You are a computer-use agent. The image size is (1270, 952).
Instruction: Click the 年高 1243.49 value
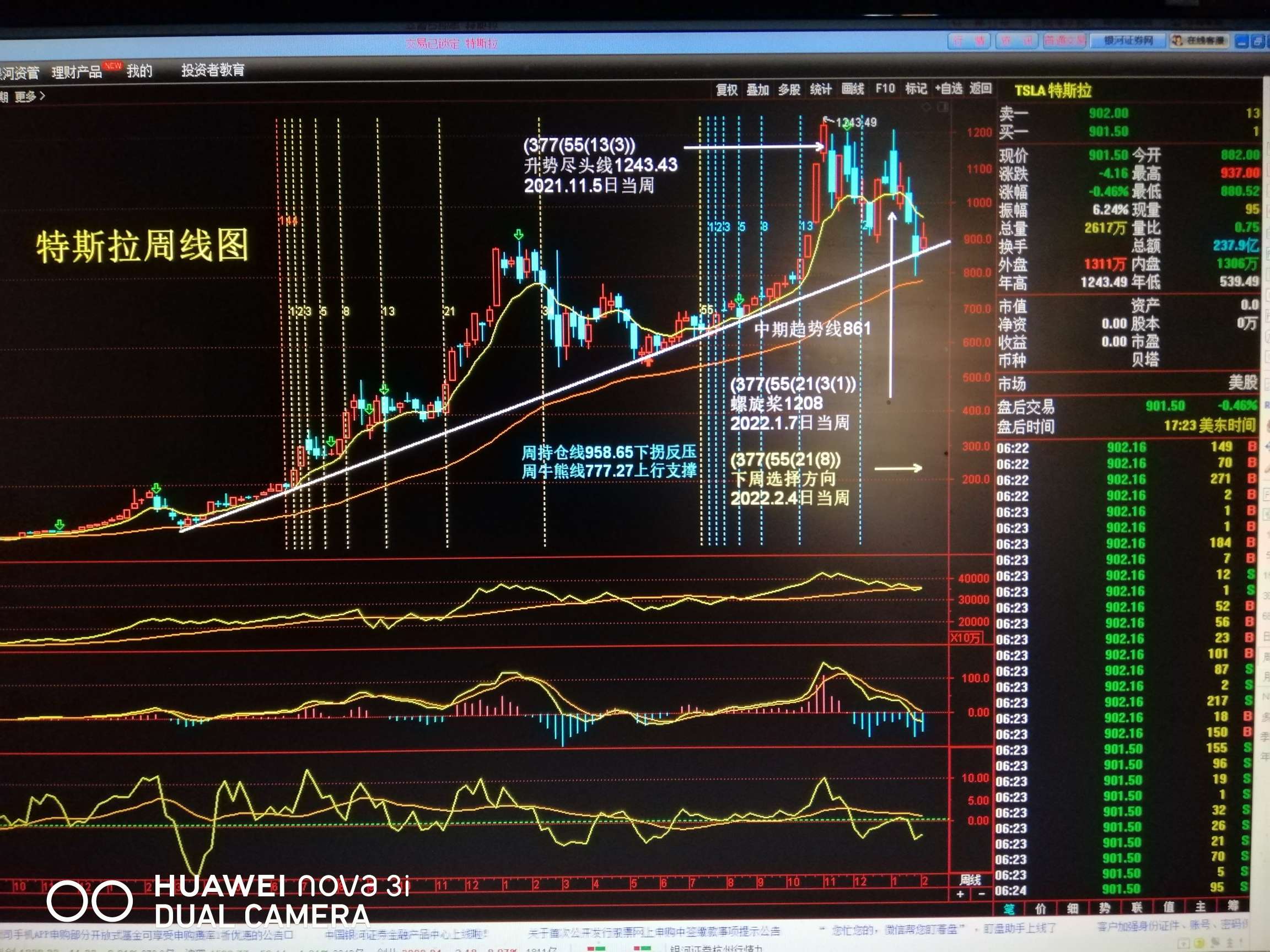(1104, 282)
